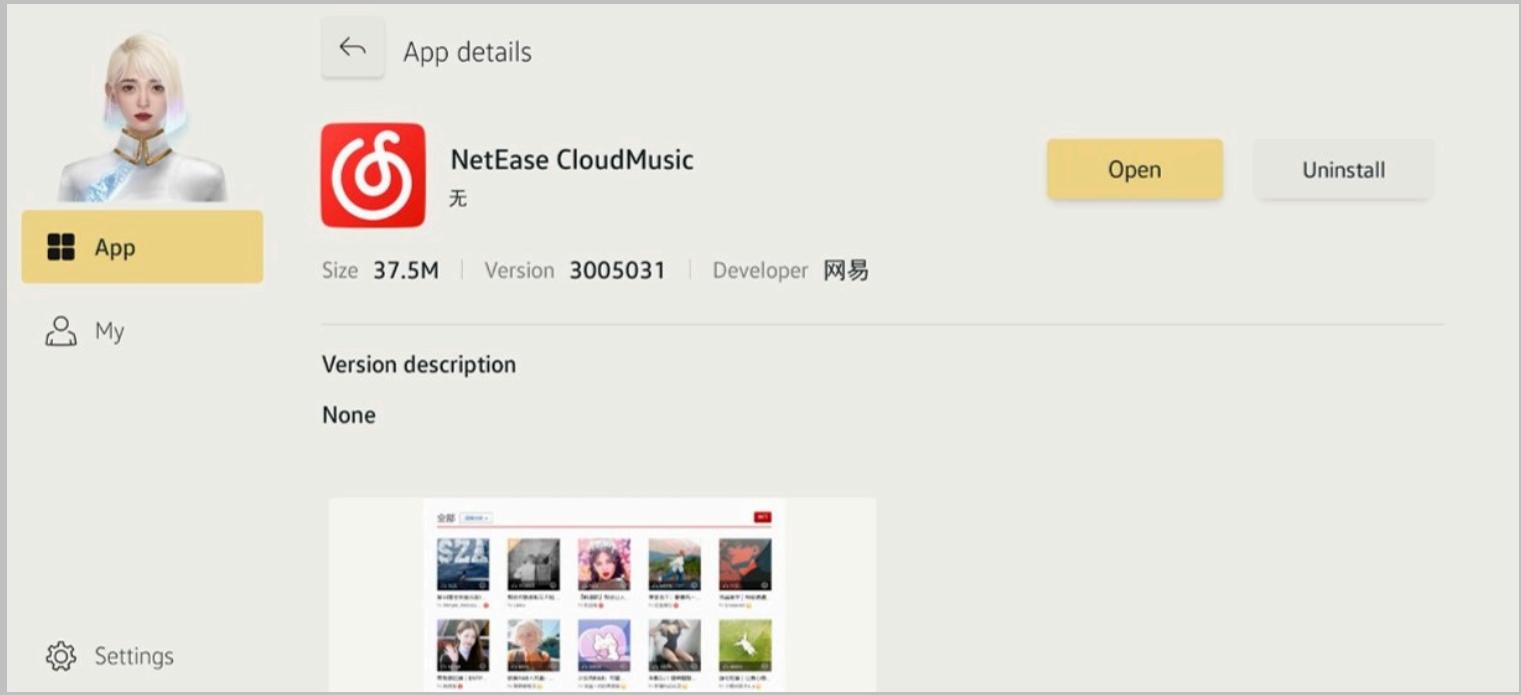Open the NetEase CloudMusic app

pos(1134,169)
